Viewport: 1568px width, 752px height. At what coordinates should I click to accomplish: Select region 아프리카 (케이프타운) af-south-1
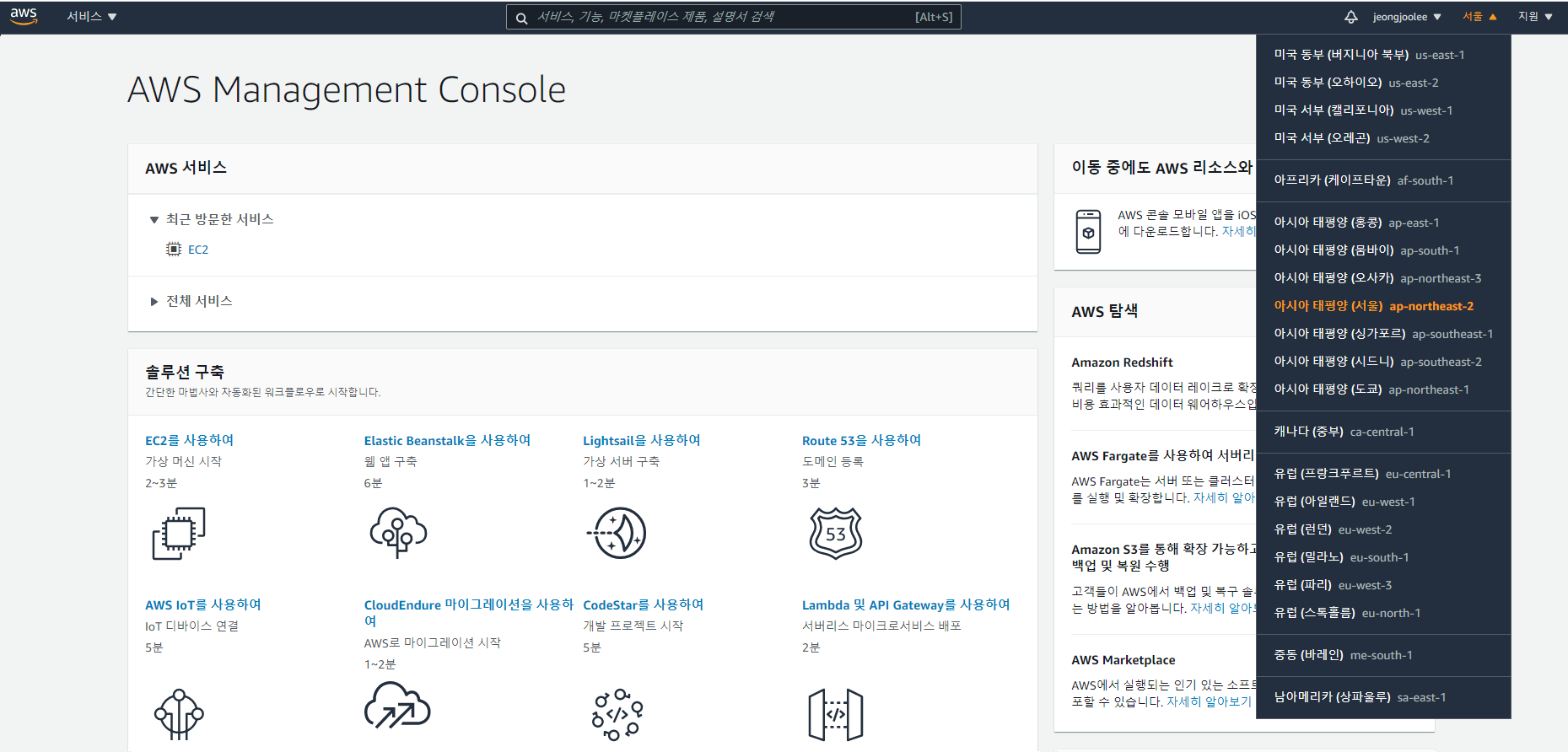tap(1383, 180)
